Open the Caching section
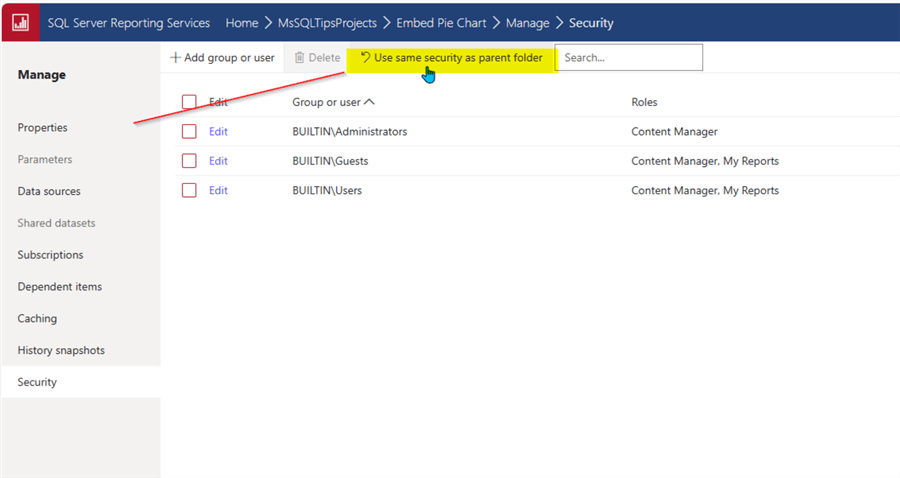 click(37, 318)
